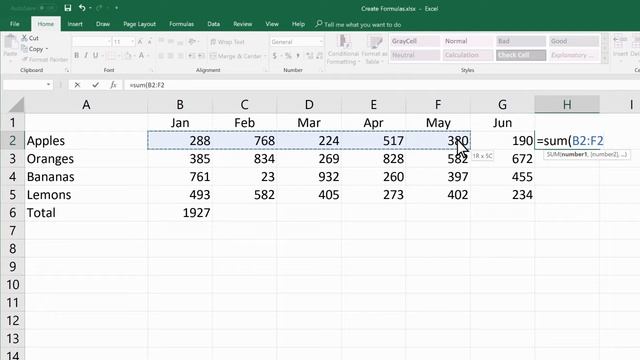This screenshot has height=360, width=640.
Task: Click the Save icon in the title bar
Action: [68, 8]
